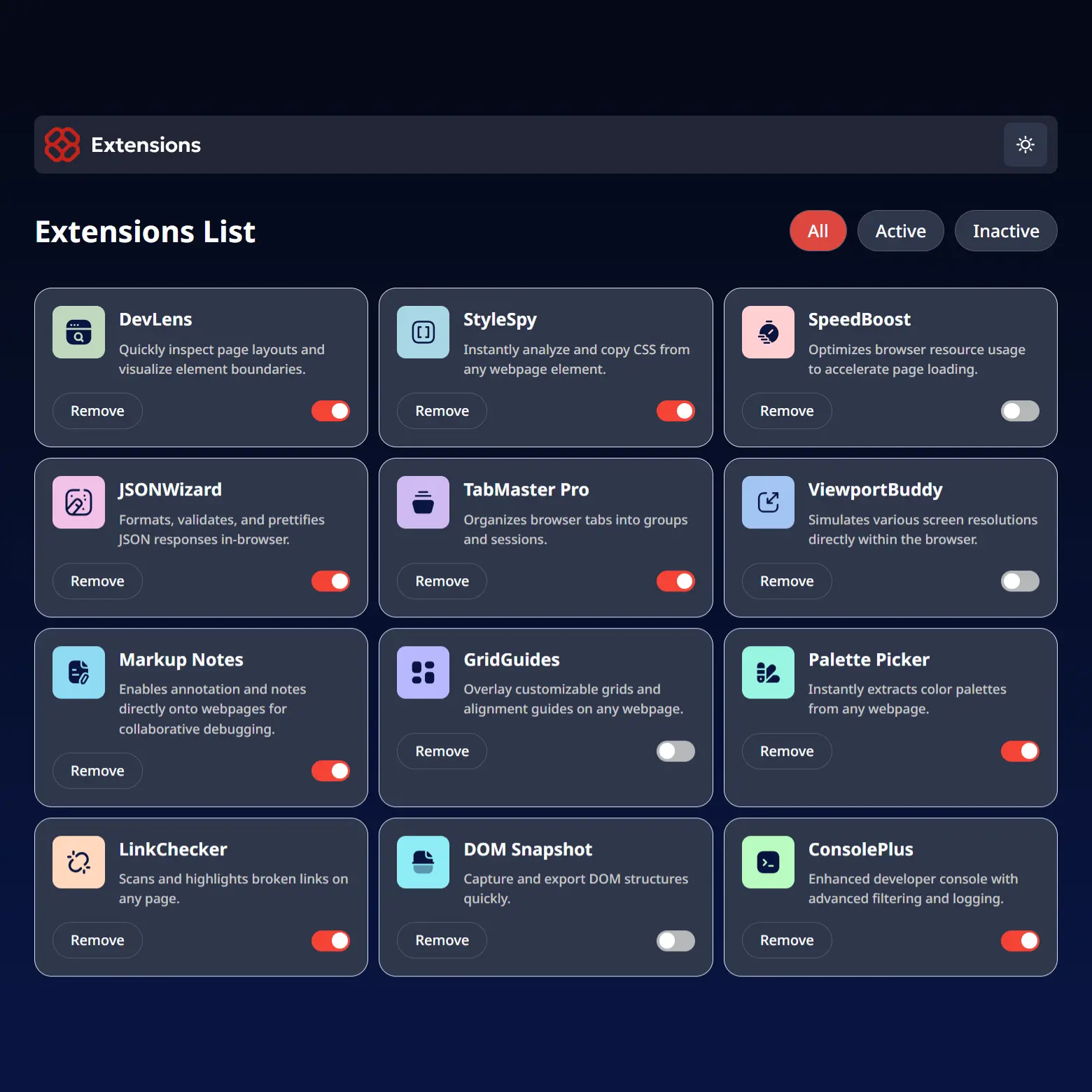Select the Inactive filter
The image size is (1092, 1092).
1005,231
